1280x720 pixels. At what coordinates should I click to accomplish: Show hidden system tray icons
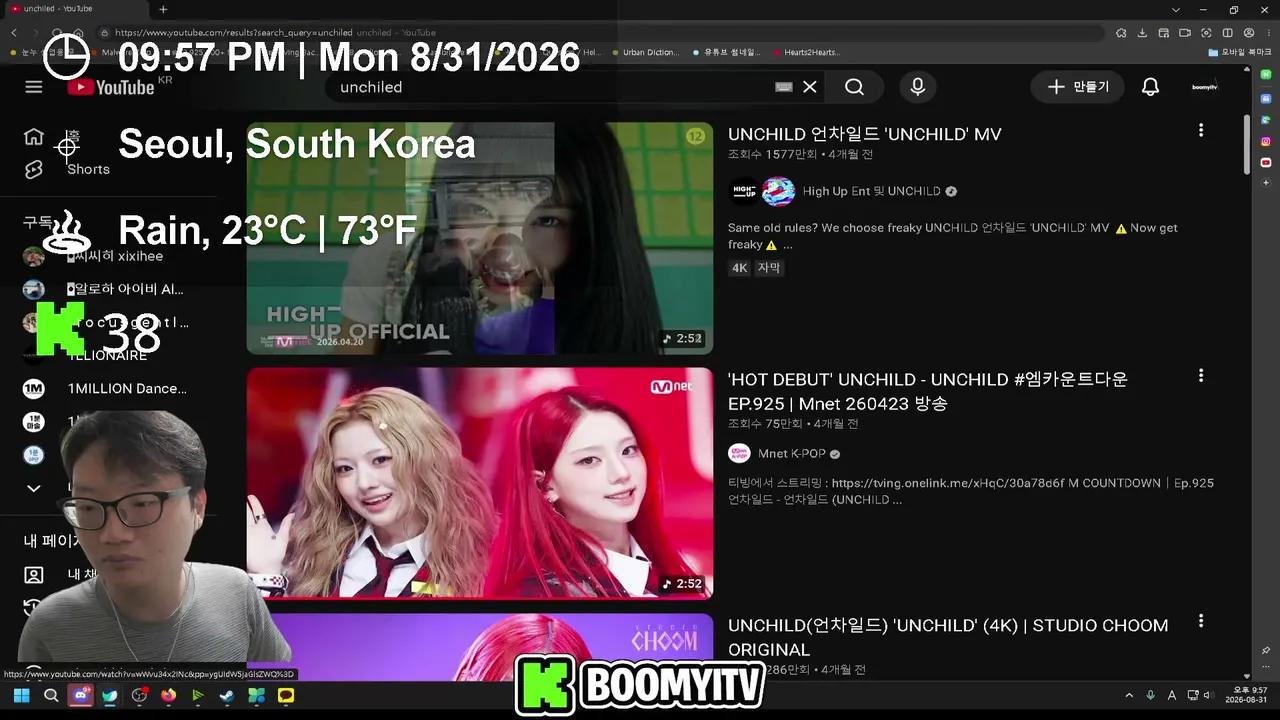1130,695
